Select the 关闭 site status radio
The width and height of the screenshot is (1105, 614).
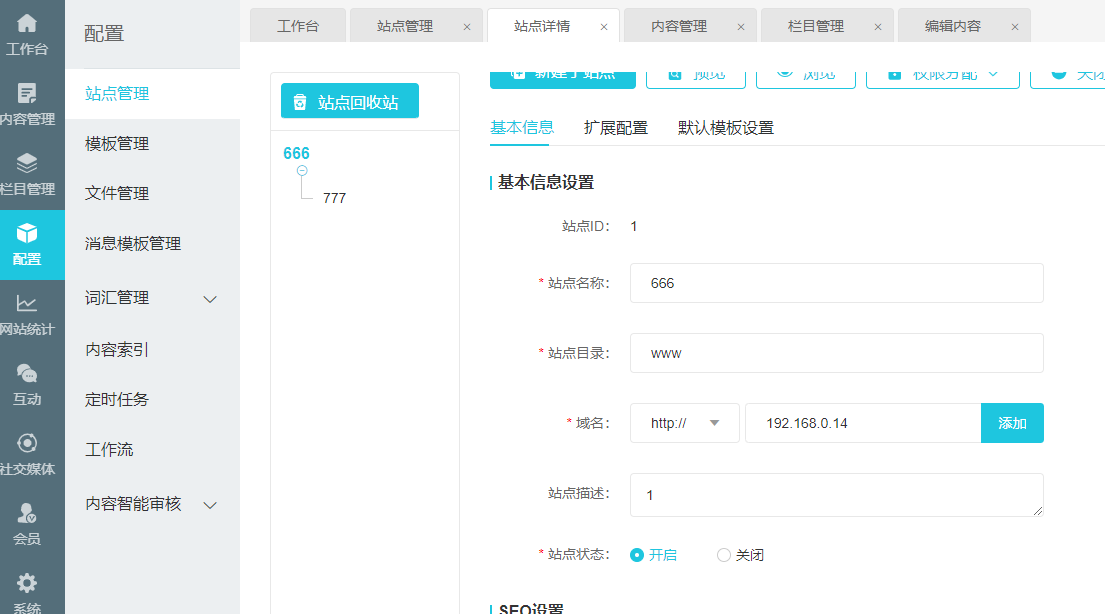pos(724,555)
